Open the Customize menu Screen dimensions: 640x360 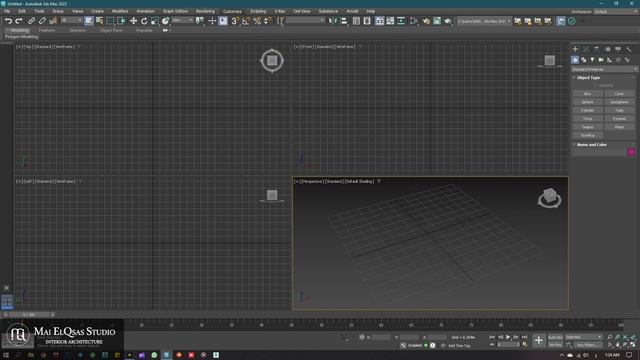pos(232,11)
